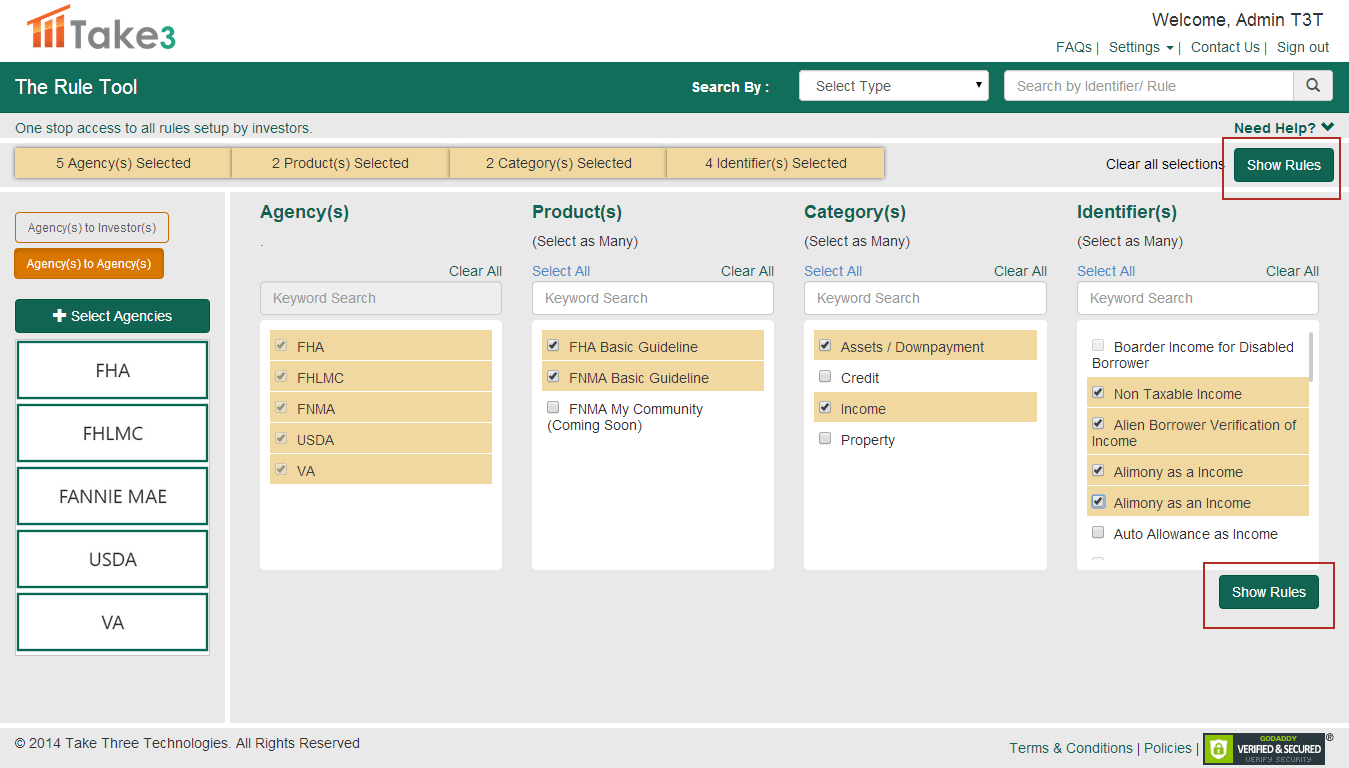This screenshot has width=1349, height=768.
Task: Uncheck the Income category checkbox
Action: pyautogui.click(x=825, y=408)
